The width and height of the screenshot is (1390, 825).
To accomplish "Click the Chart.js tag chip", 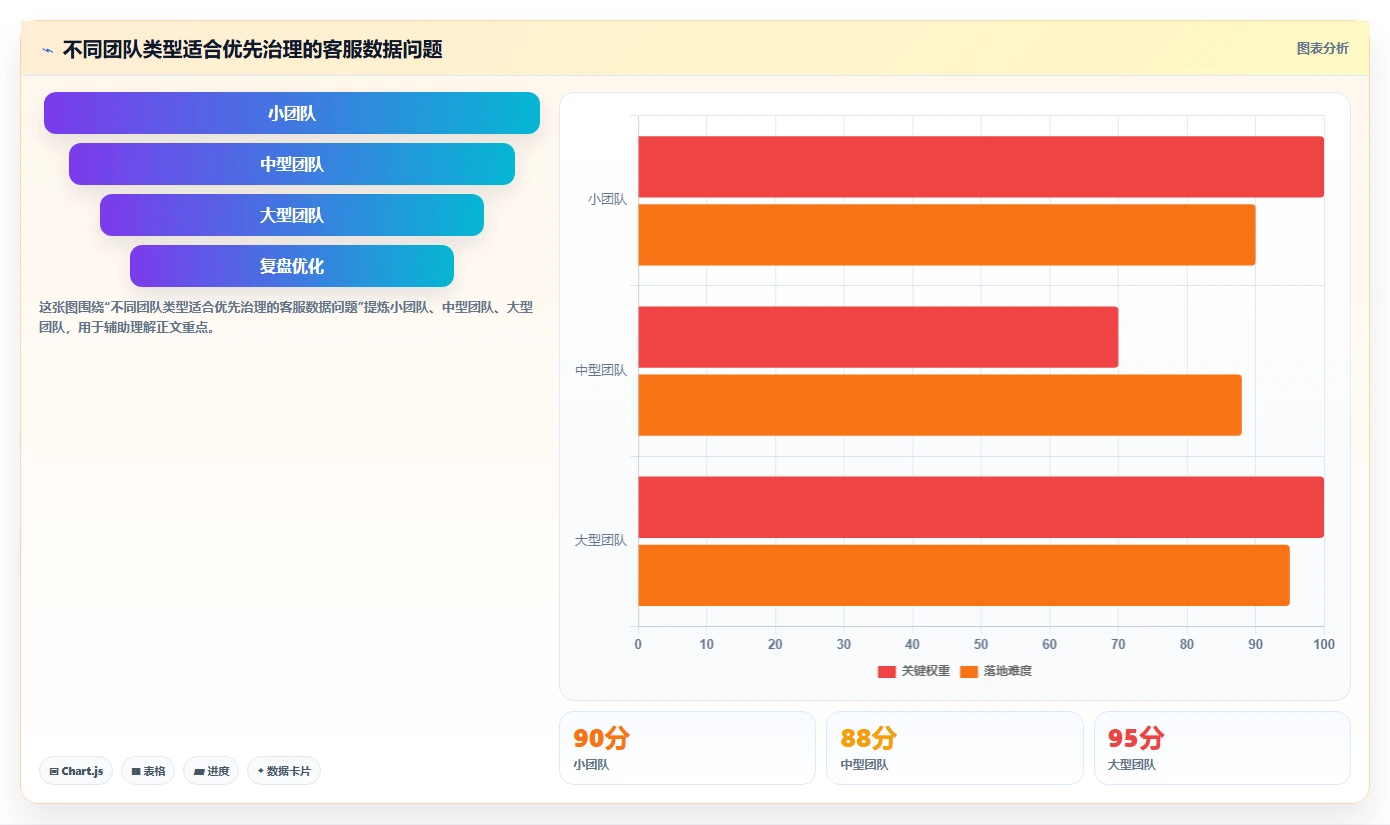I will pyautogui.click(x=76, y=771).
